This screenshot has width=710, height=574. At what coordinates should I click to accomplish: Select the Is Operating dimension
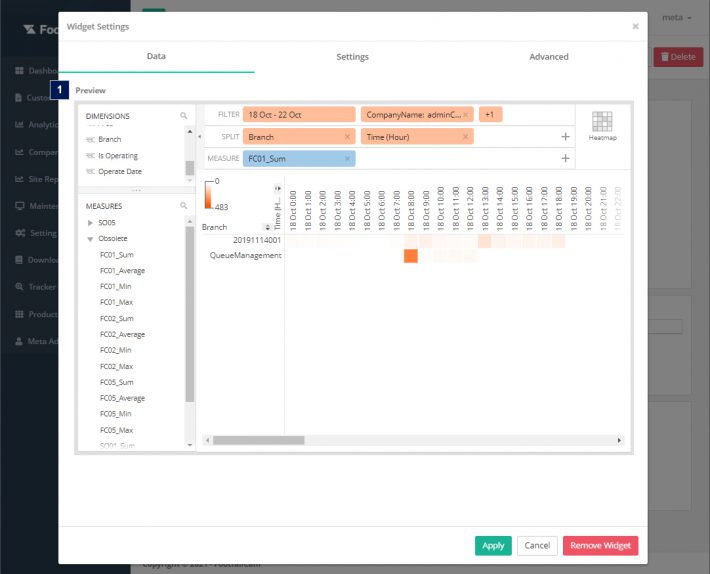118,156
